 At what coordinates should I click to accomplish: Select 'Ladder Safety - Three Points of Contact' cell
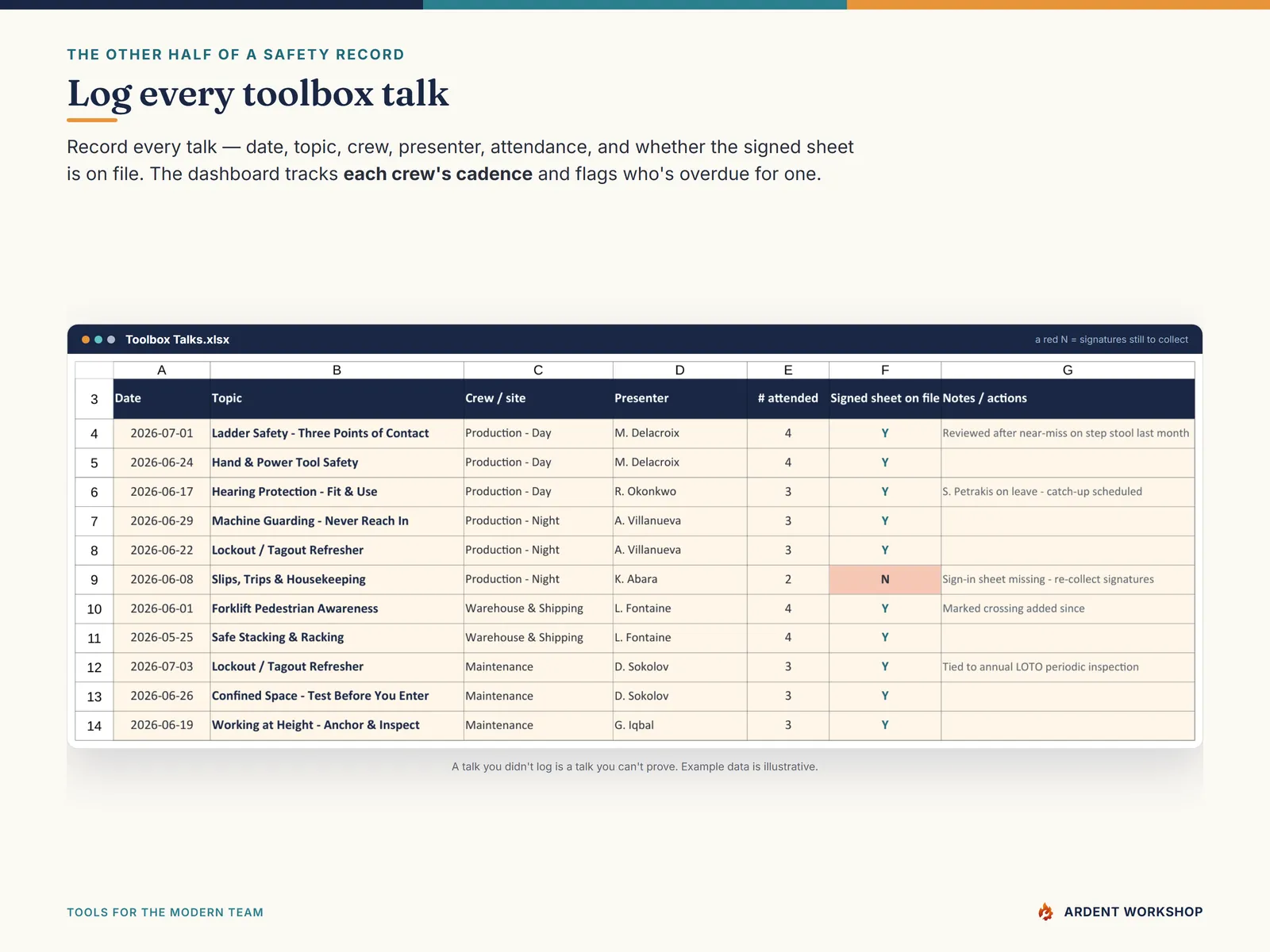pyautogui.click(x=337, y=433)
